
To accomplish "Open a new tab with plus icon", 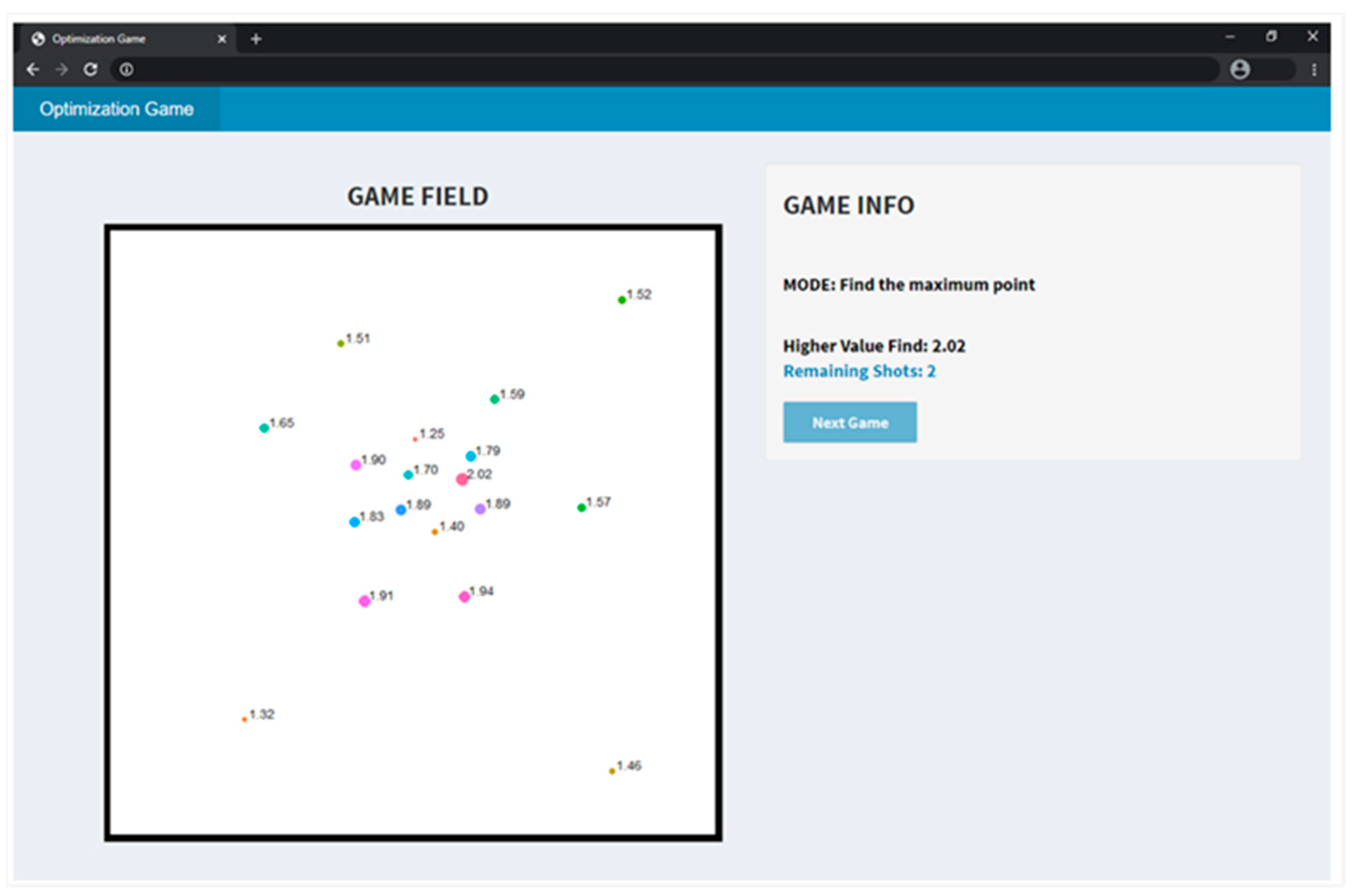I will tap(256, 39).
